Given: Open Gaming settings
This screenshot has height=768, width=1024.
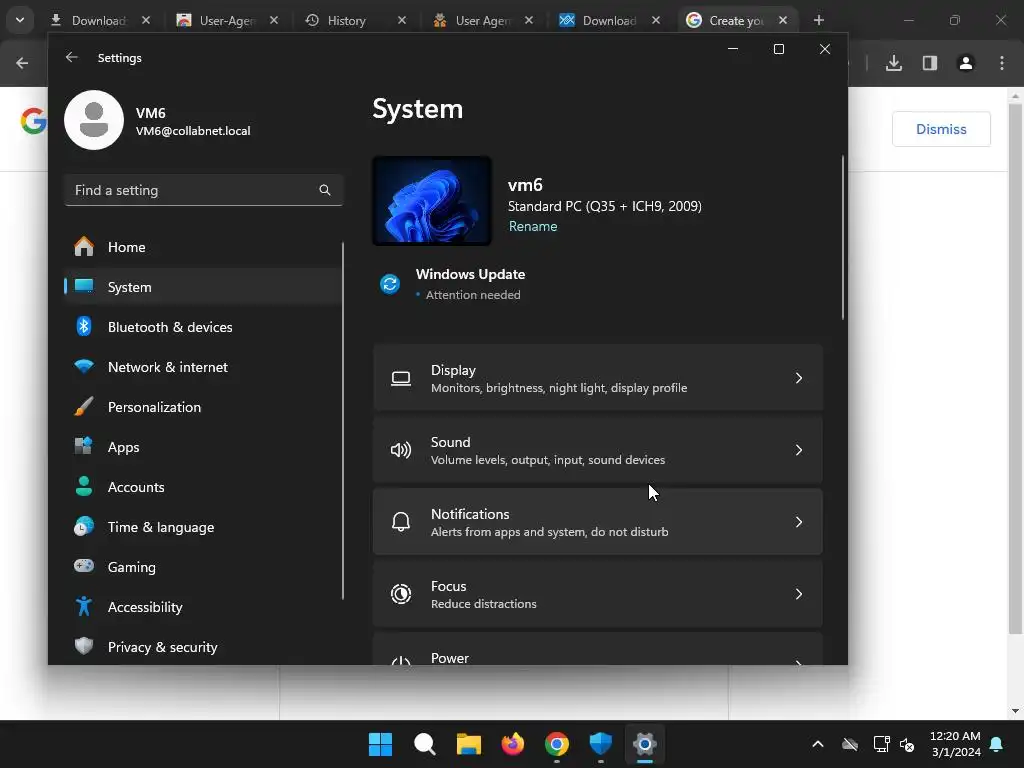Looking at the screenshot, I should pos(202,567).
